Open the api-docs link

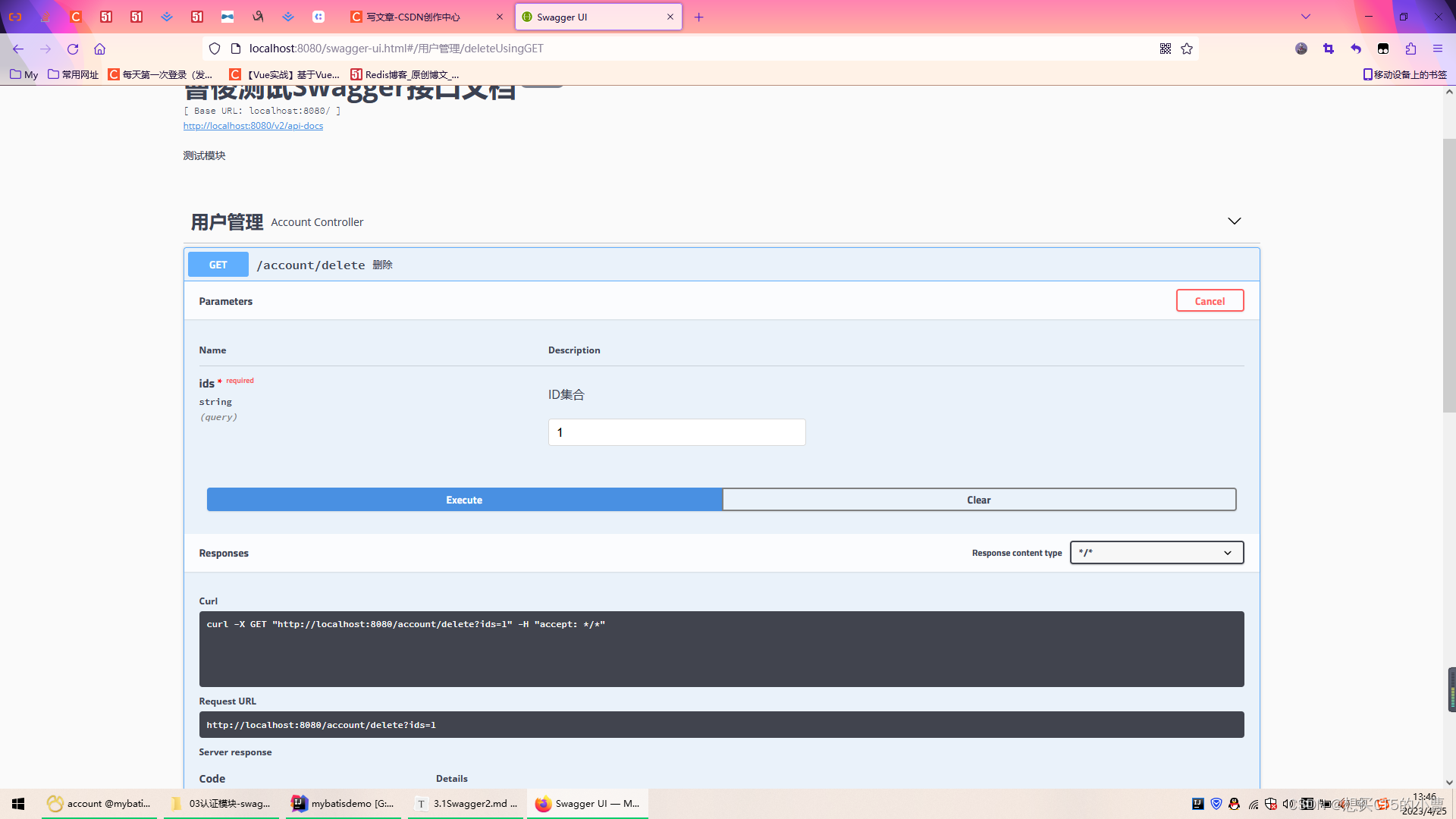(x=253, y=126)
